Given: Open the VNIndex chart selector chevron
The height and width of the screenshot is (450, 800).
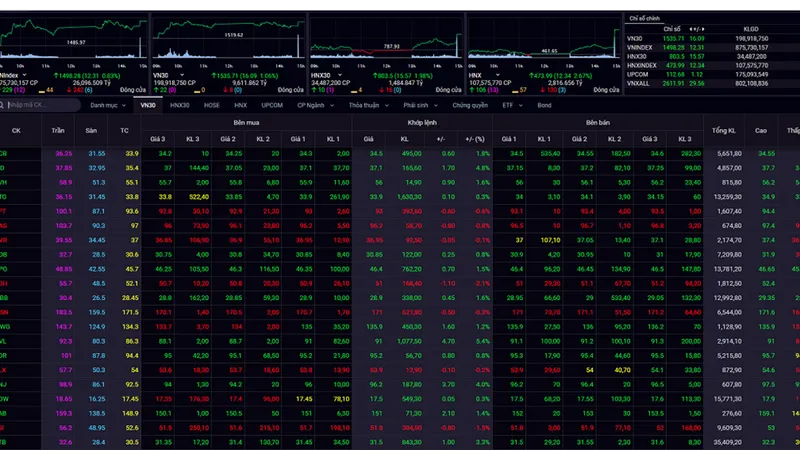Looking at the screenshot, I should pos(24,75).
